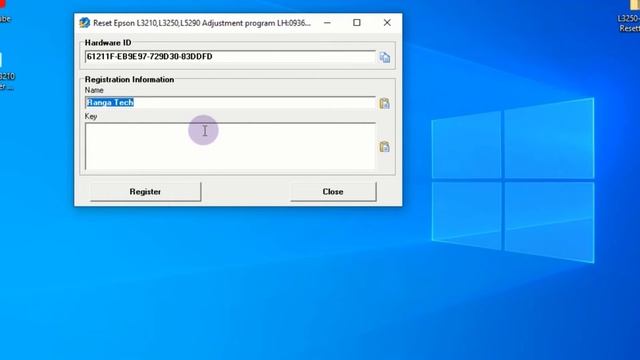Minimize the adjustment program window
640x360 pixels.
click(x=327, y=23)
